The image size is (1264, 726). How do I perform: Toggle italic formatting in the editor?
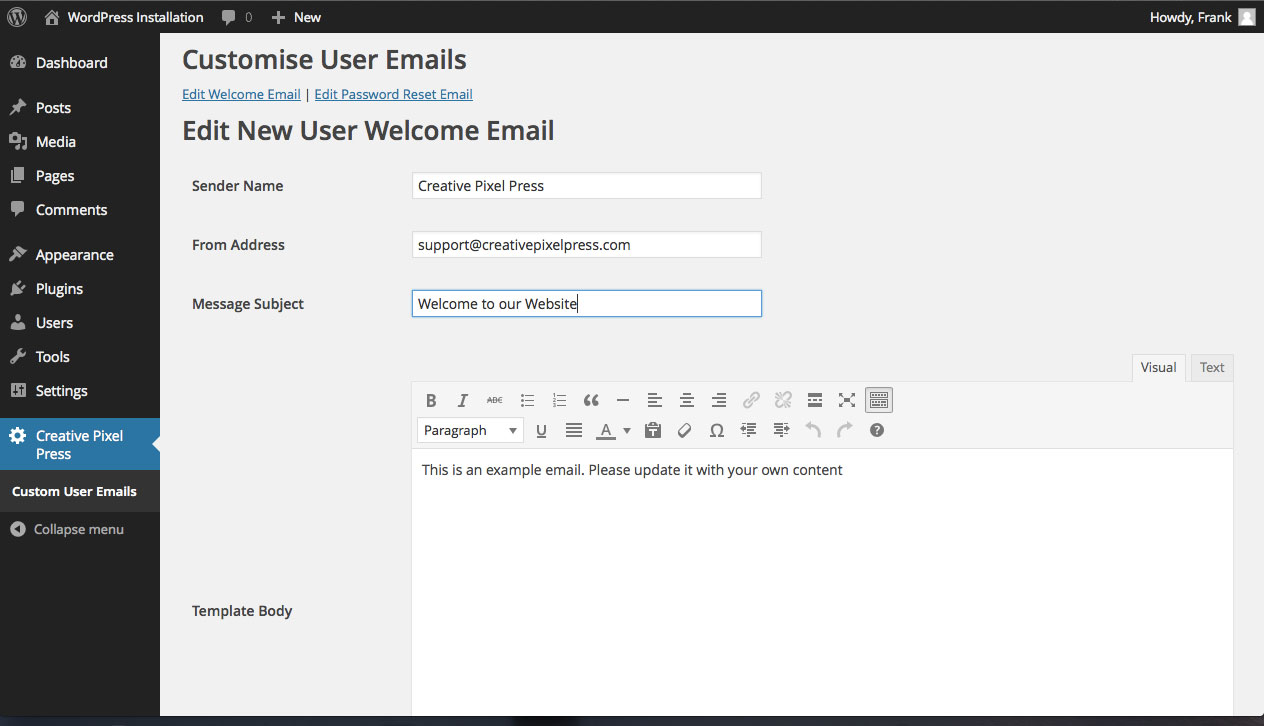(463, 400)
